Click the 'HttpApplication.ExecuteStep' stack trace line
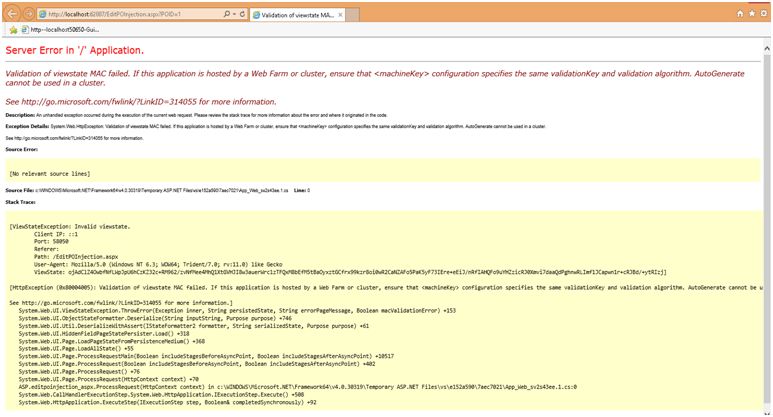This screenshot has height=417, width=773. pos(168,402)
